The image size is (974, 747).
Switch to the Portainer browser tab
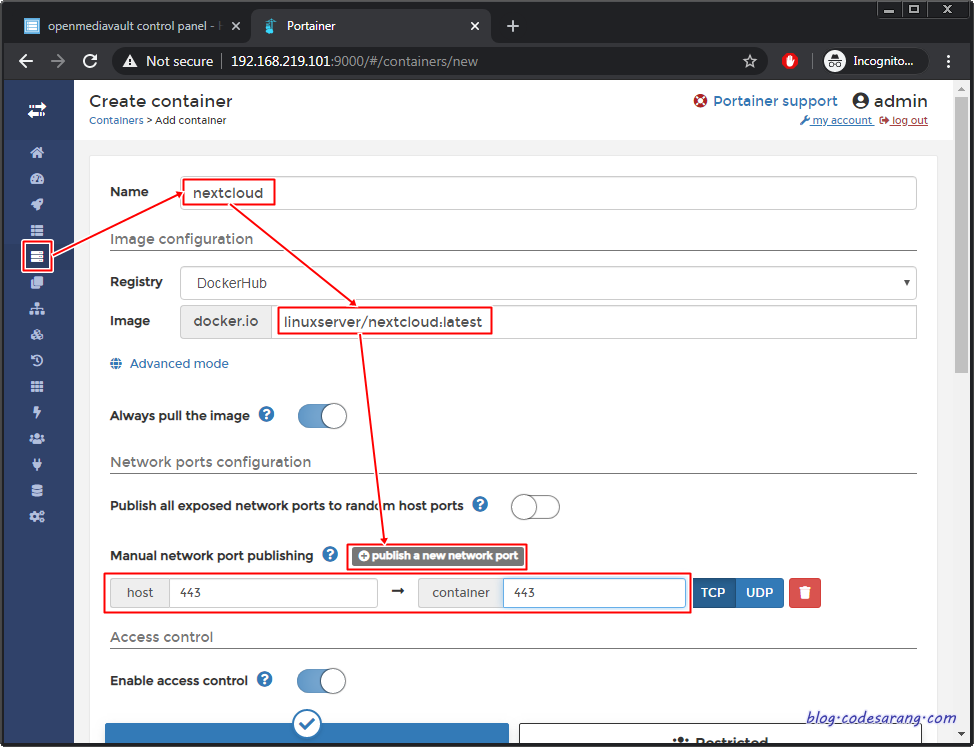(370, 26)
